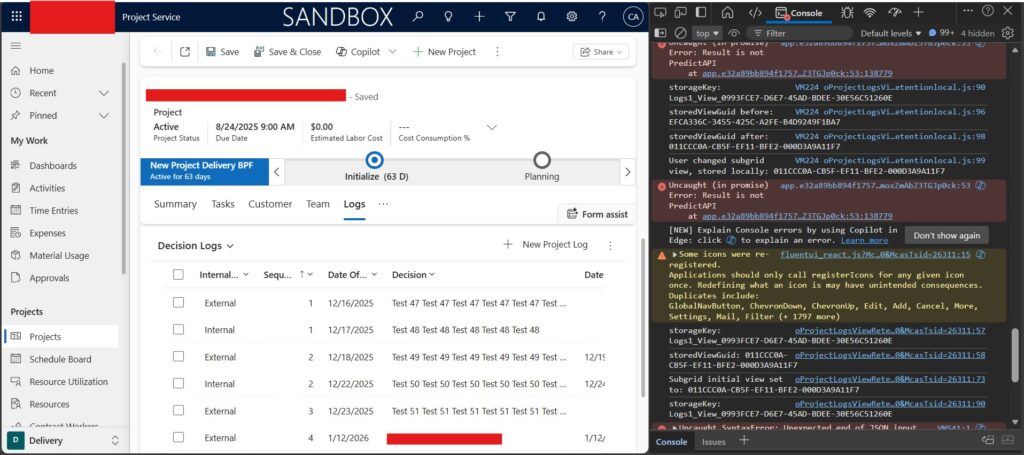
Task: Click the search magnifier icon in header
Action: pyautogui.click(x=418, y=17)
